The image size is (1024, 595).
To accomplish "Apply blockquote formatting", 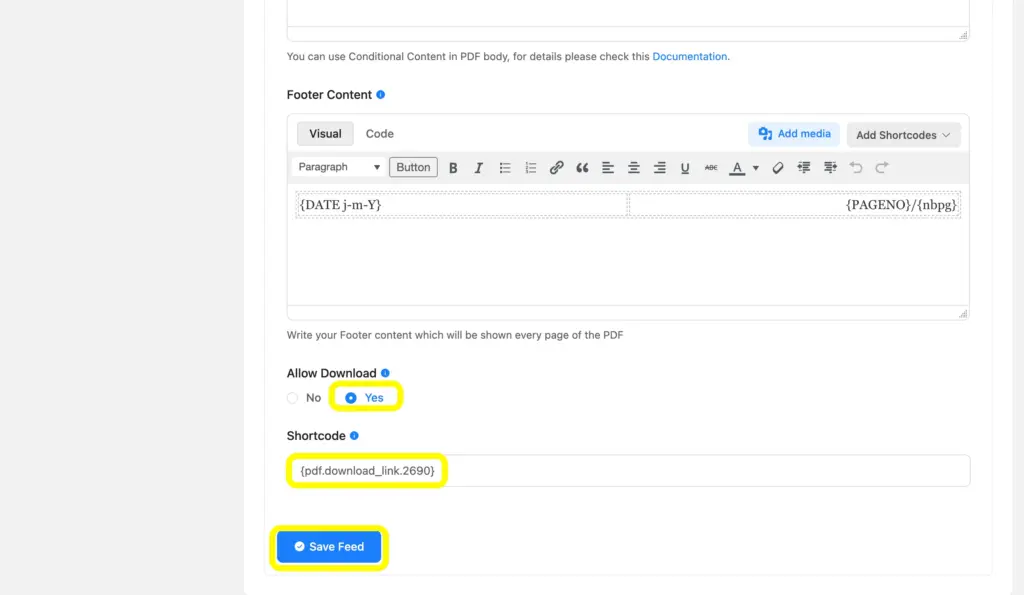I will pyautogui.click(x=582, y=168).
